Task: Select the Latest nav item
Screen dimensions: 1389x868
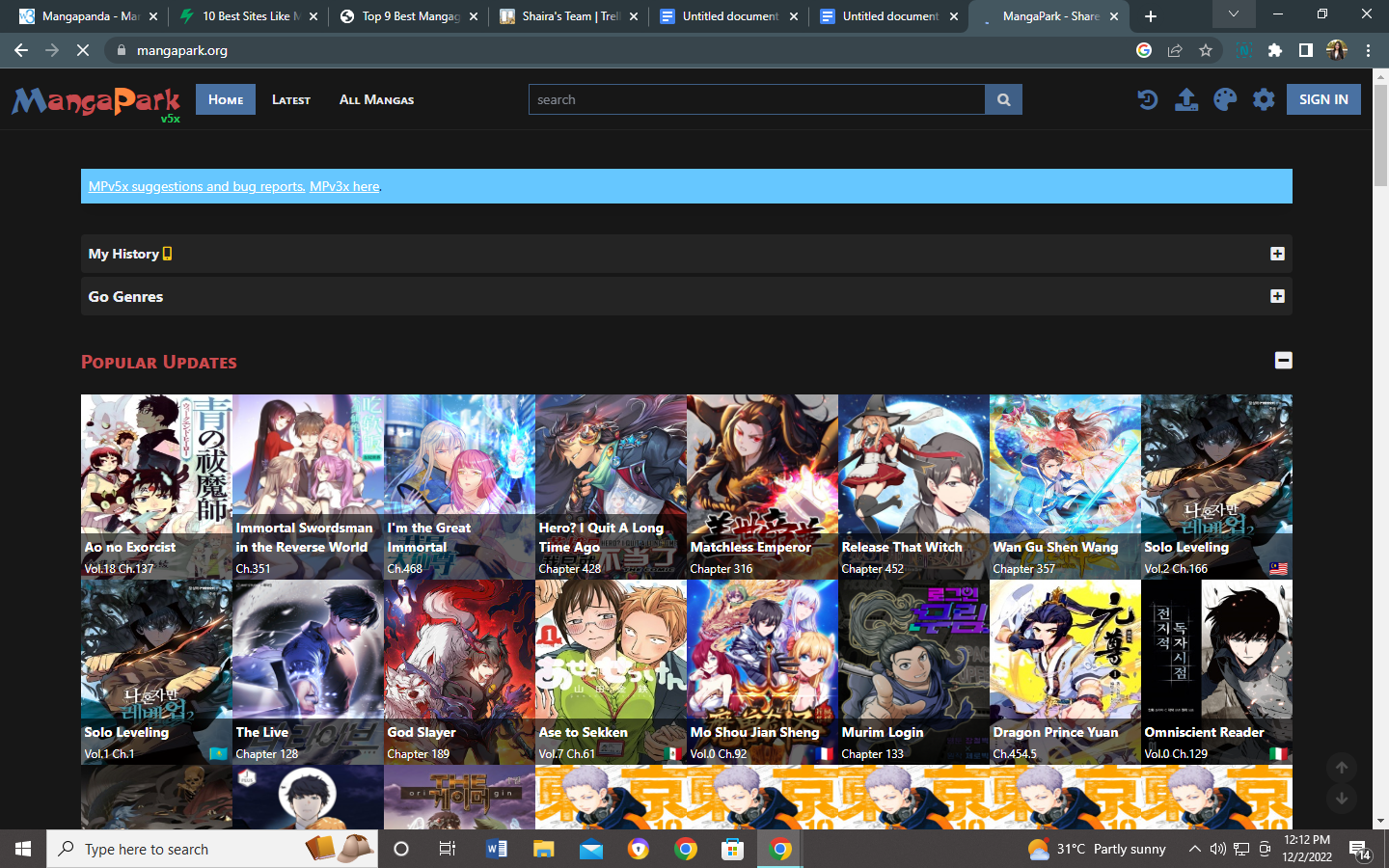Action: click(x=291, y=99)
